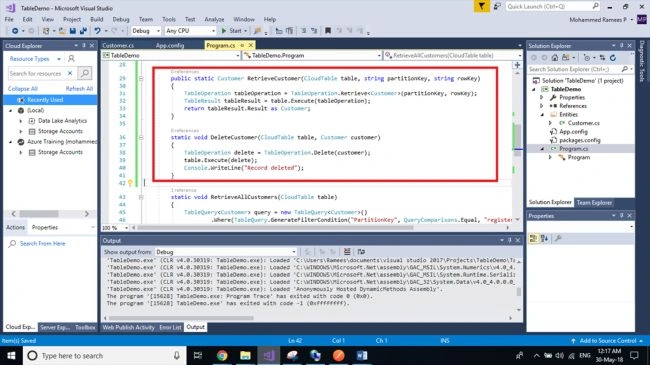Click the Home icon in Solution Explorer
This screenshot has width=650, height=365.
[555, 58]
